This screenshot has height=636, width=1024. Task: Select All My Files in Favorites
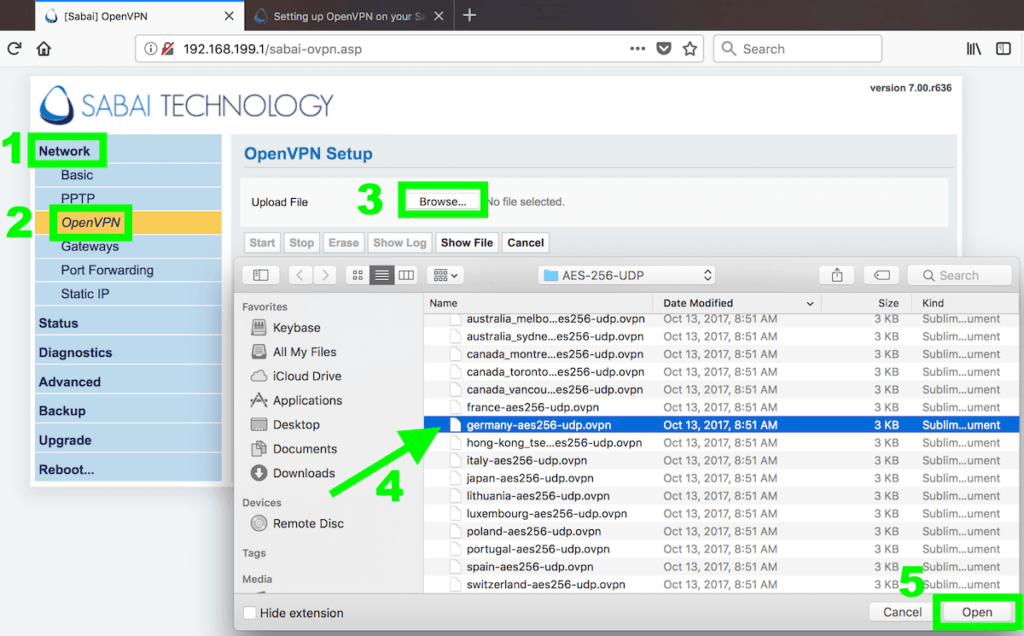(304, 351)
